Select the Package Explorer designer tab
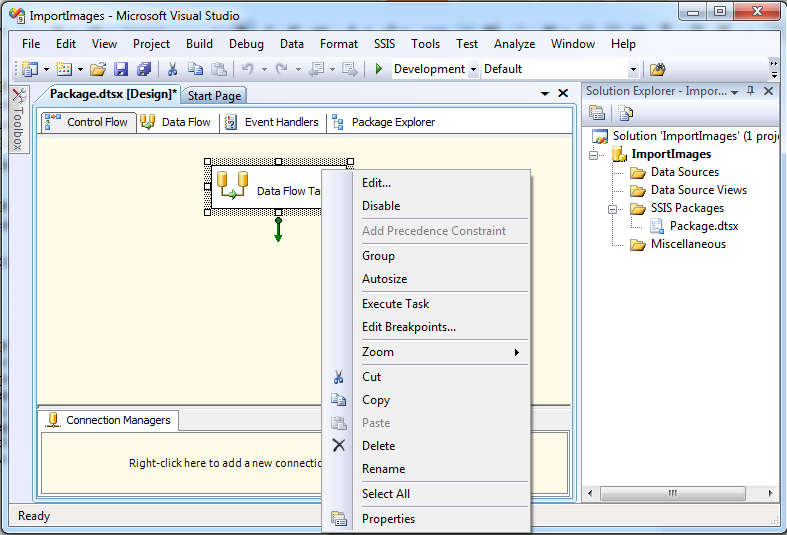This screenshot has height=535, width=787. click(383, 122)
